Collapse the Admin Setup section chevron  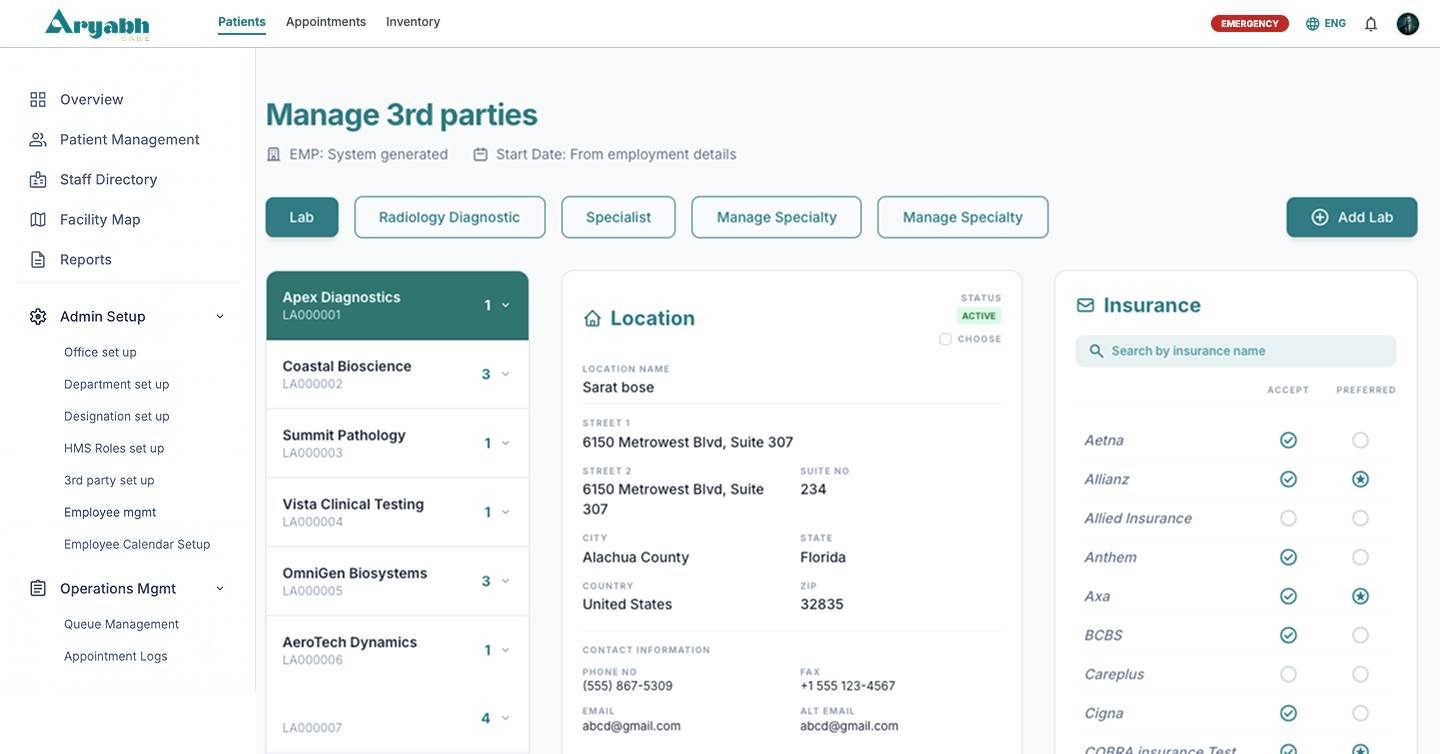pyautogui.click(x=220, y=317)
